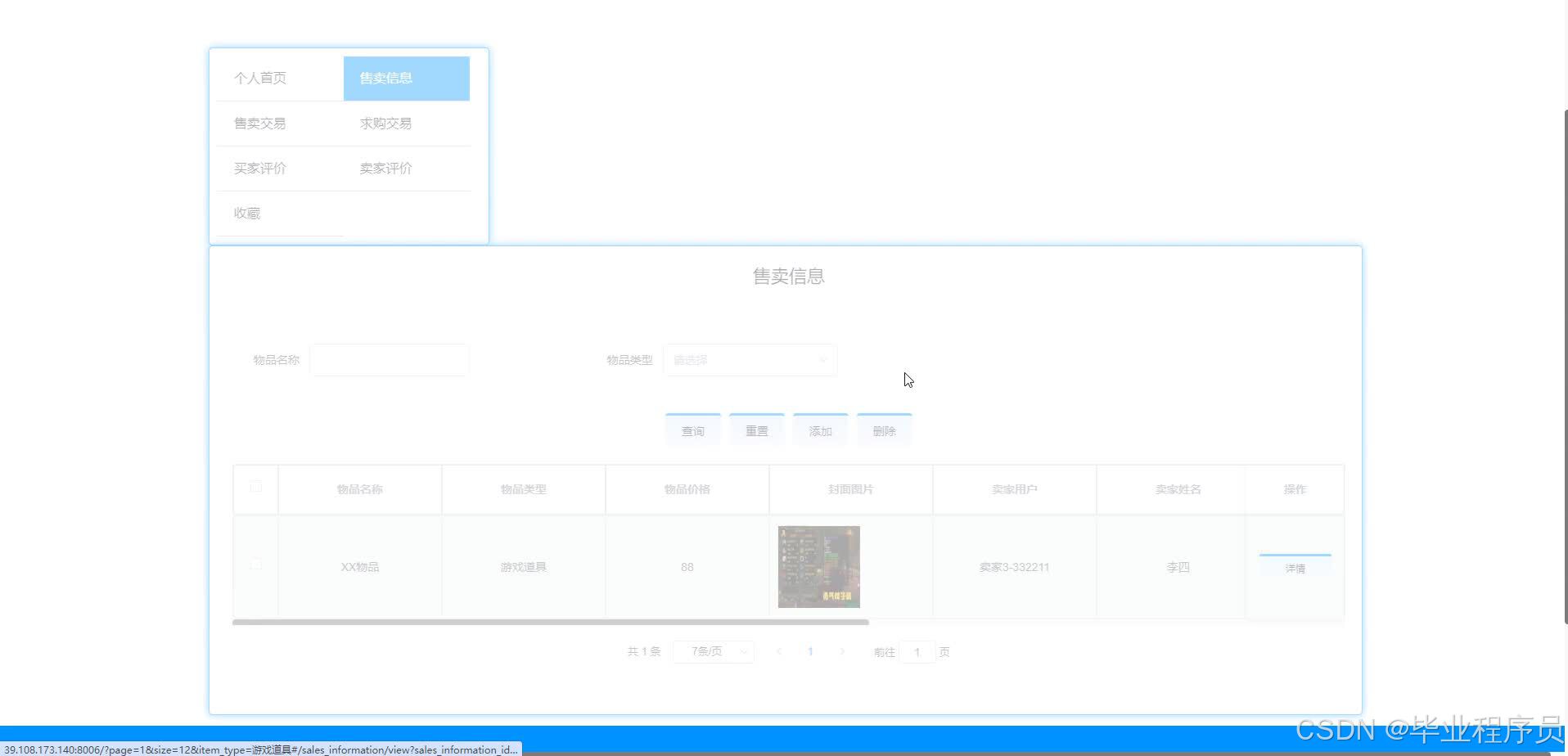Image resolution: width=1568 pixels, height=756 pixels.
Task: Click the 物品名称 search input field
Action: [x=389, y=360]
